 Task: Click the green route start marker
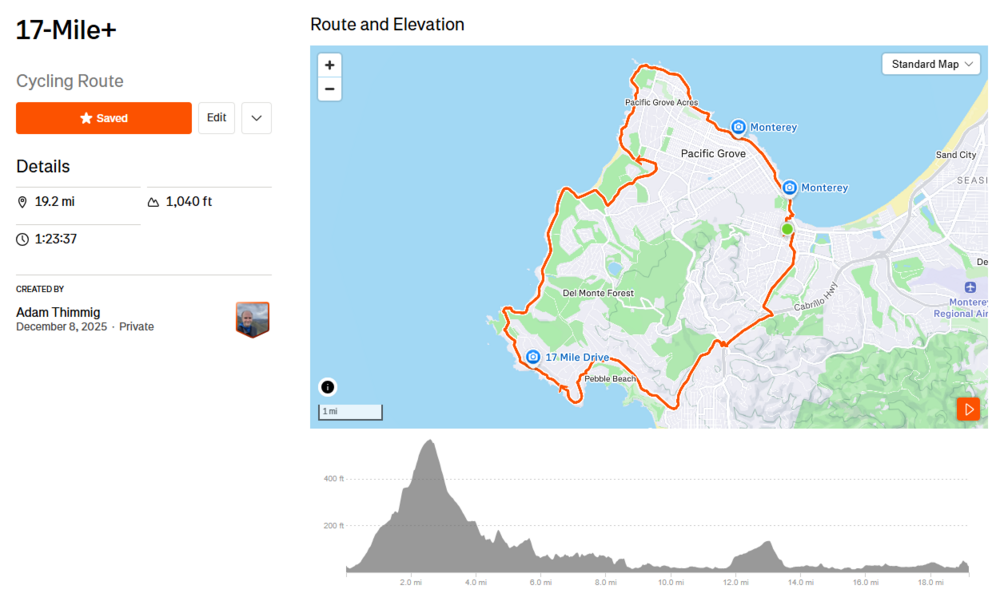coord(787,229)
